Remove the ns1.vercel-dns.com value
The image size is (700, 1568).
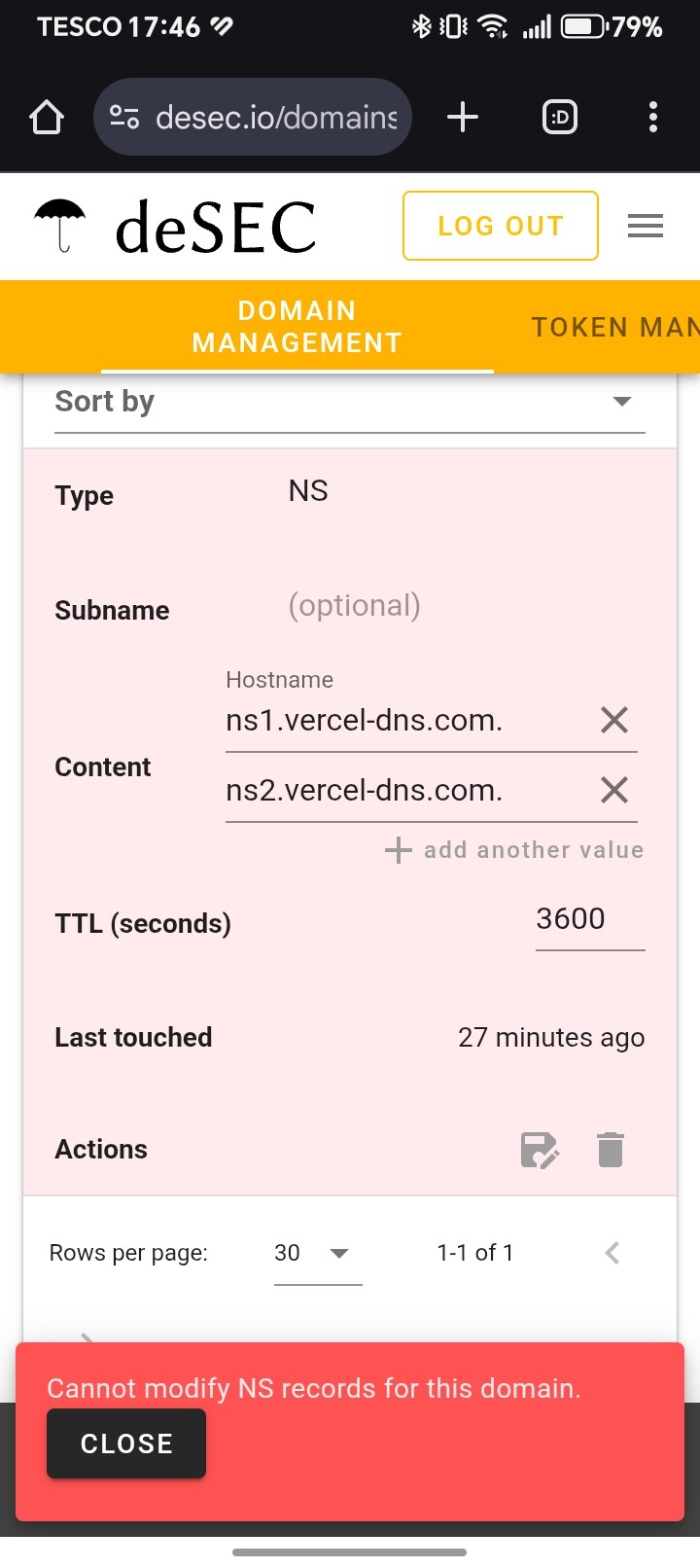coord(613,721)
